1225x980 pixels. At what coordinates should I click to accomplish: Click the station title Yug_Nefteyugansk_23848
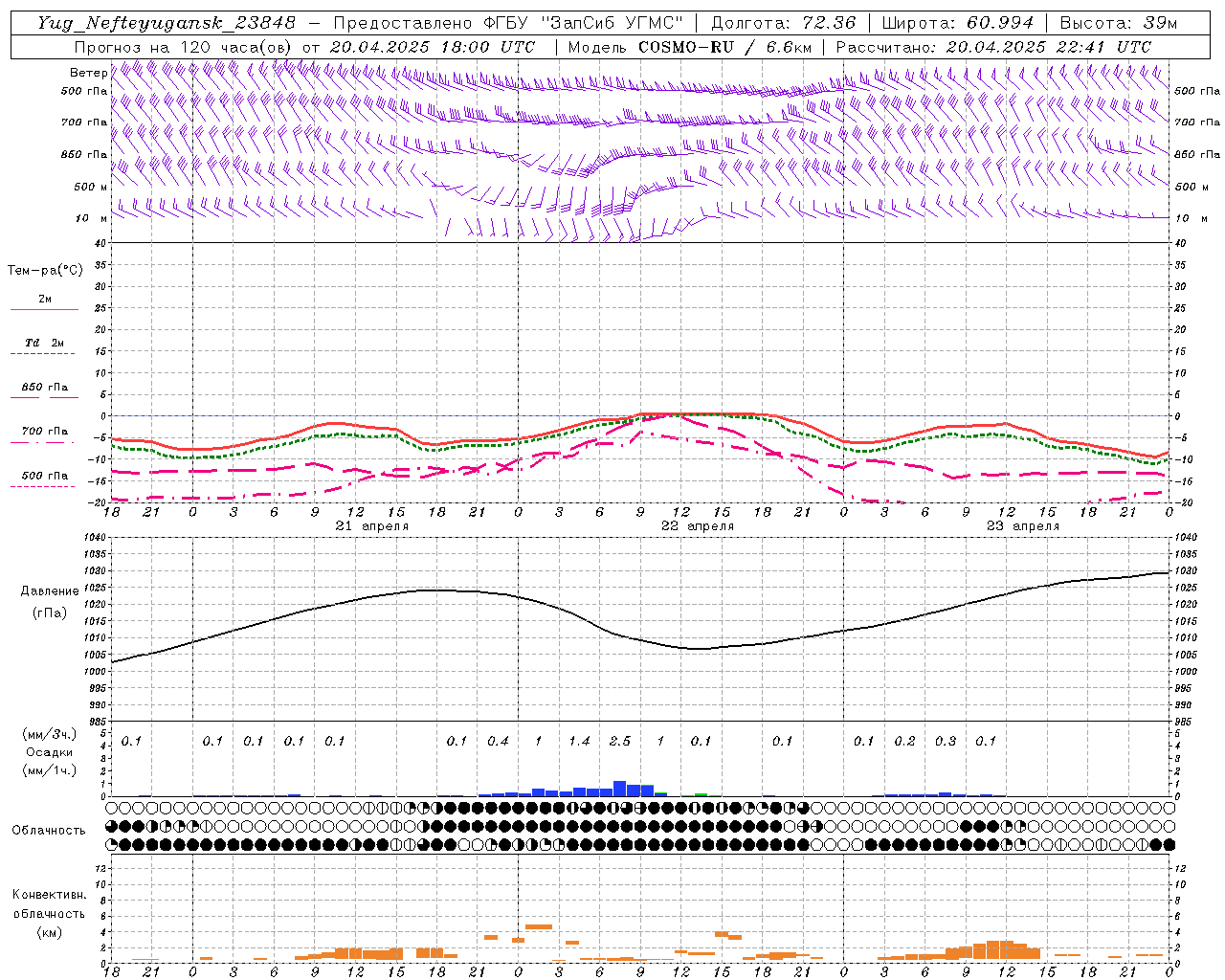point(167,23)
